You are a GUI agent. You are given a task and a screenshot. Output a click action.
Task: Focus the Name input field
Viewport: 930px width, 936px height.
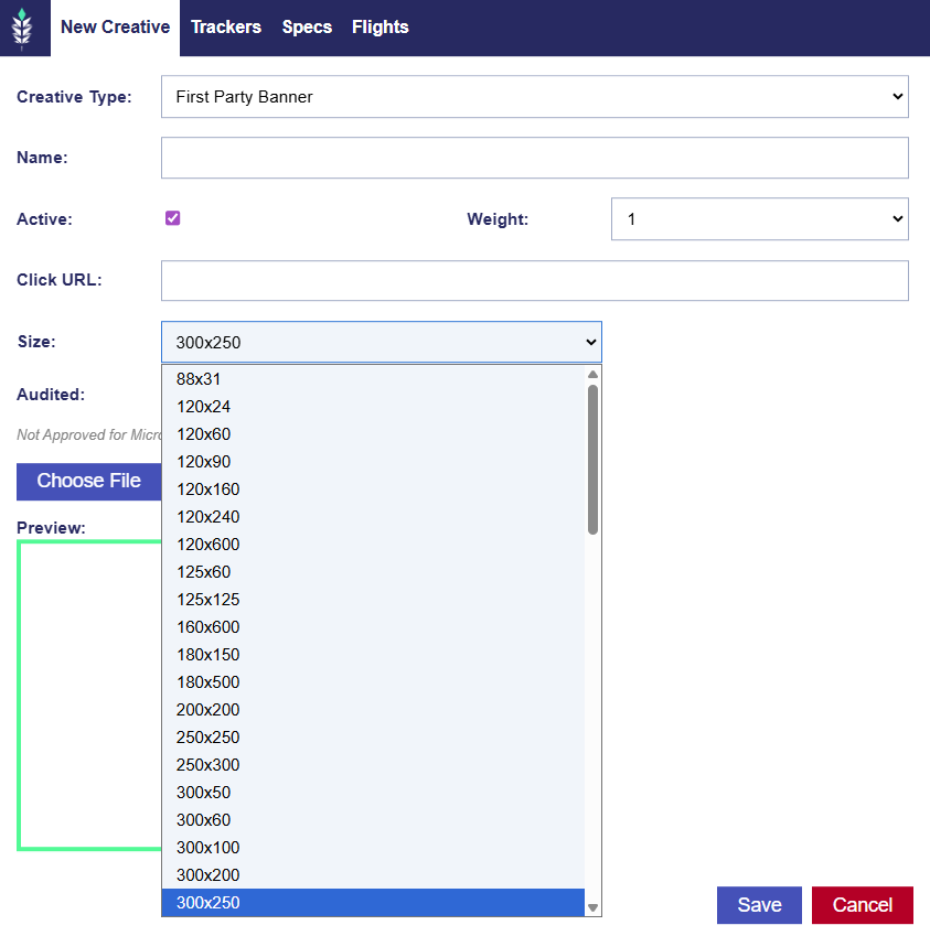pos(534,158)
